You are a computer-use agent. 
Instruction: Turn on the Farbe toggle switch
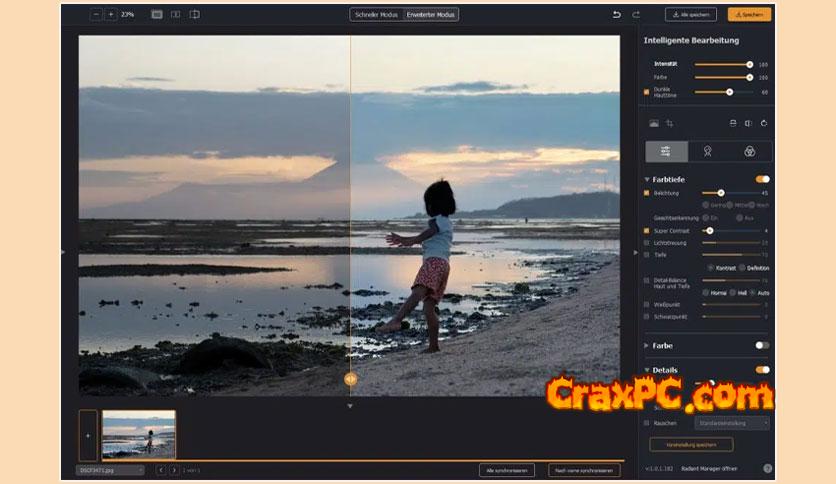pyautogui.click(x=762, y=345)
